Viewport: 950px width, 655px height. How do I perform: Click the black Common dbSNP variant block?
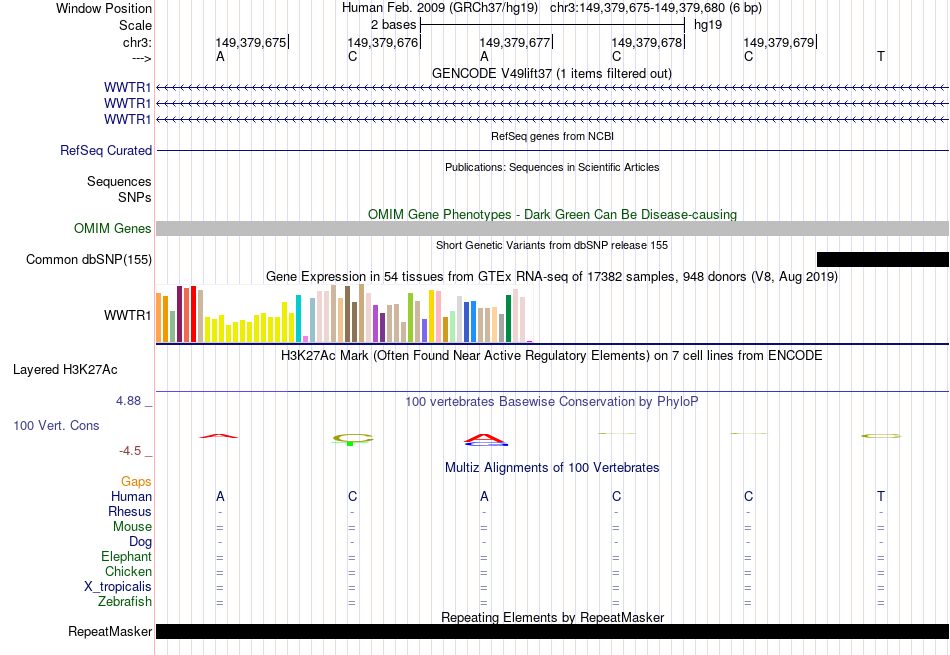click(x=883, y=259)
